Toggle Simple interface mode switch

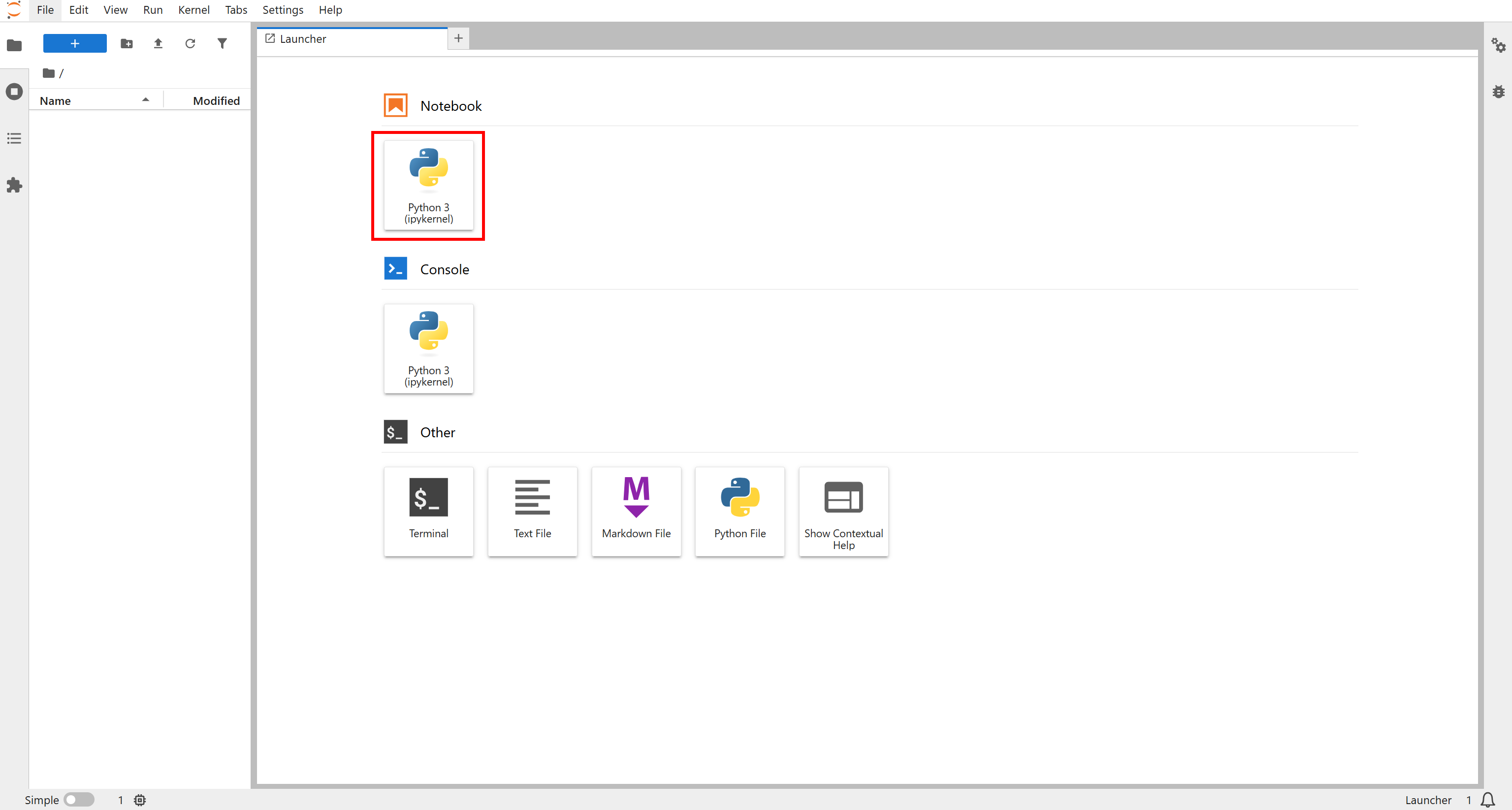pos(79,800)
